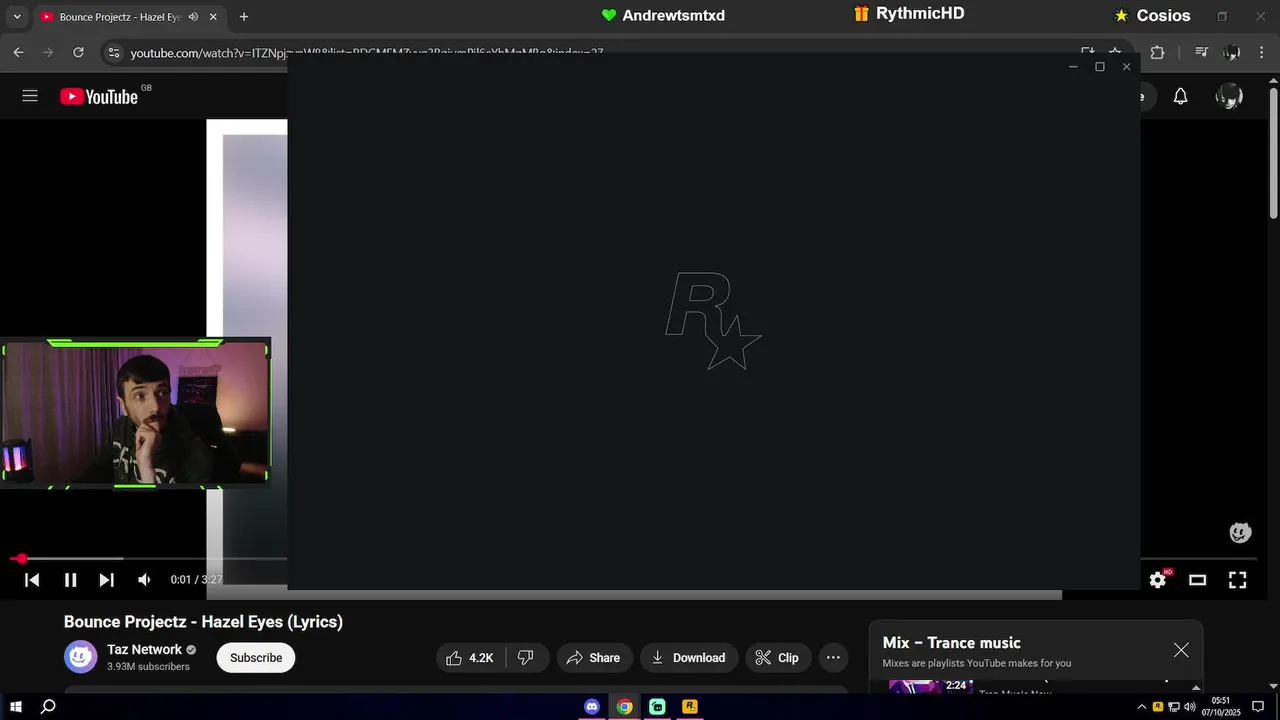The image size is (1280, 720).
Task: Show hidden system tray icons
Action: click(1142, 706)
